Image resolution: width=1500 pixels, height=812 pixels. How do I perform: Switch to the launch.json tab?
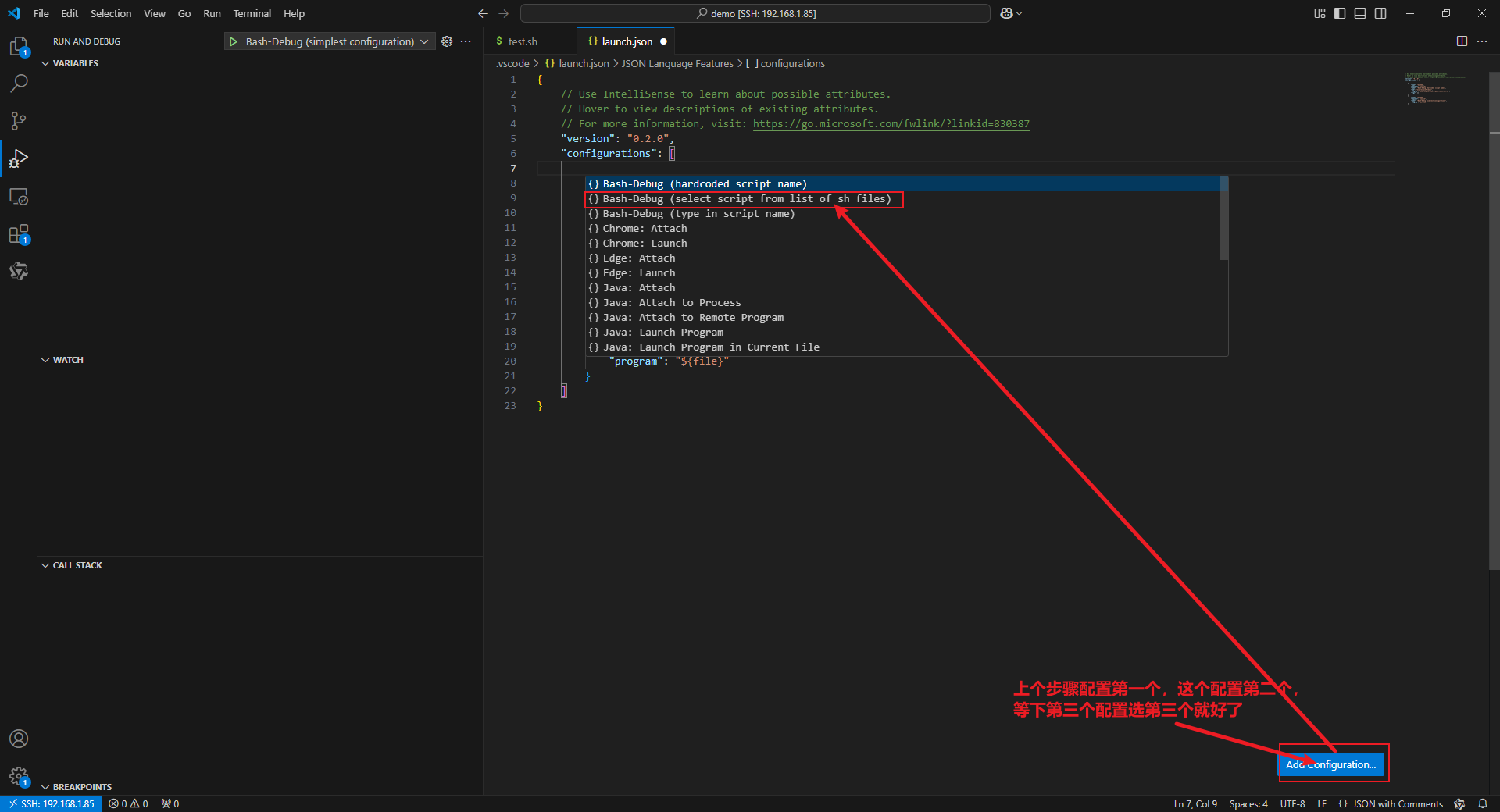pyautogui.click(x=627, y=41)
